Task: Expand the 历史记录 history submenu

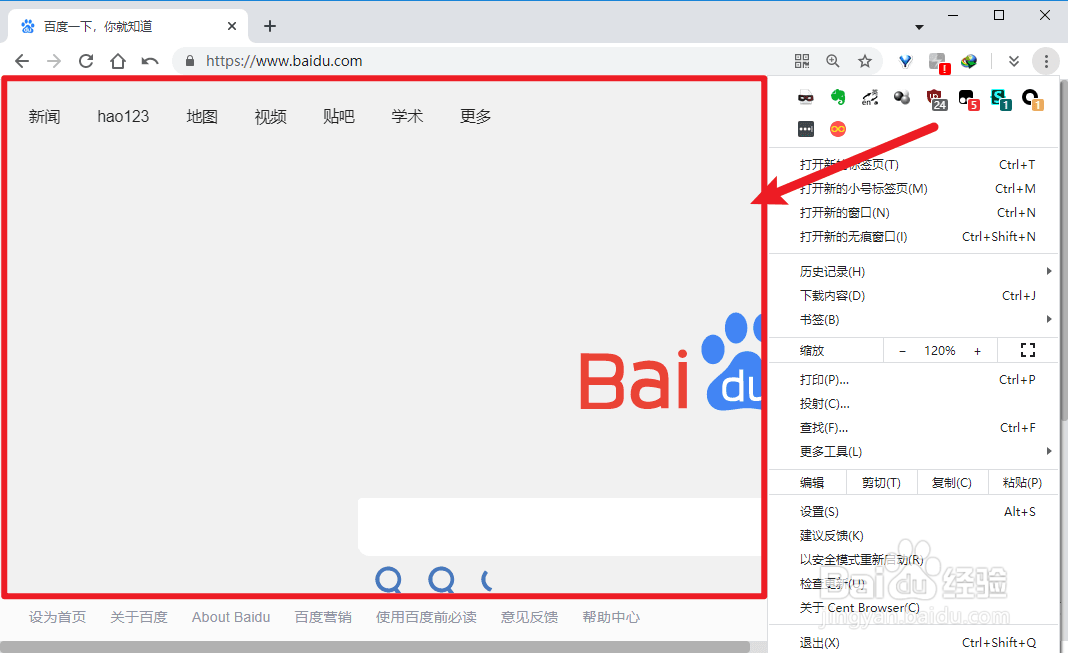Action: [833, 271]
